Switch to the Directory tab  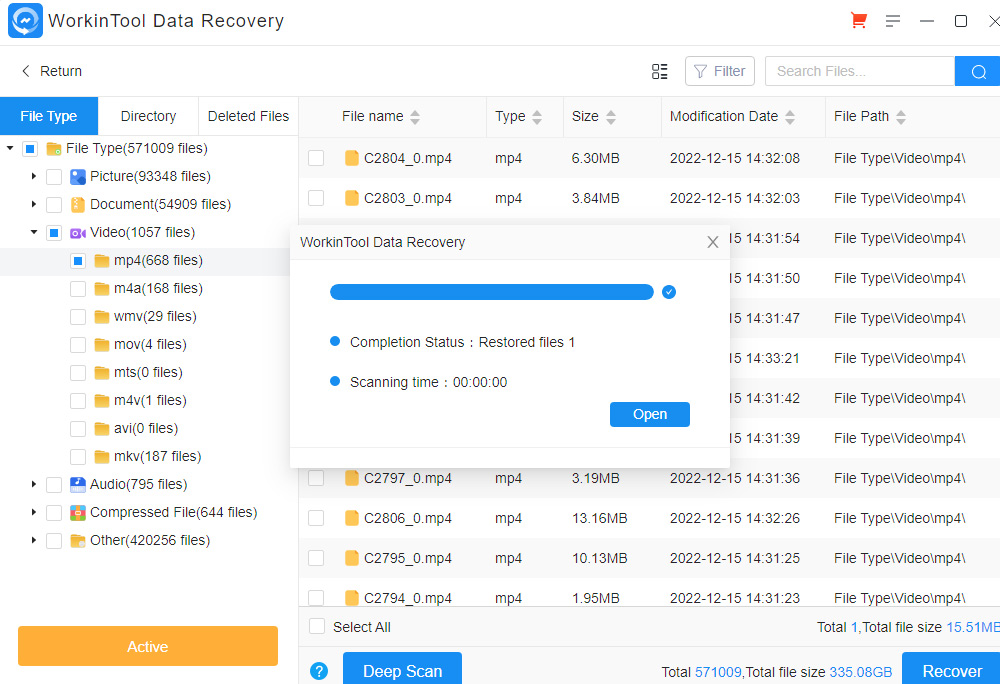pyautogui.click(x=149, y=116)
